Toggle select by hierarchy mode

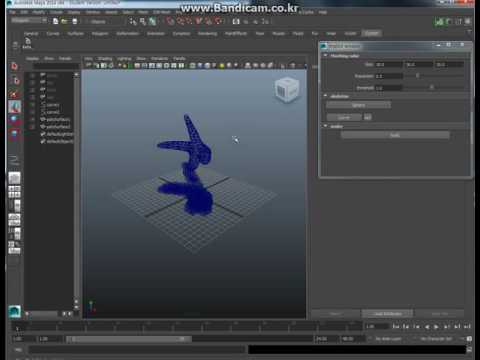tap(133, 21)
